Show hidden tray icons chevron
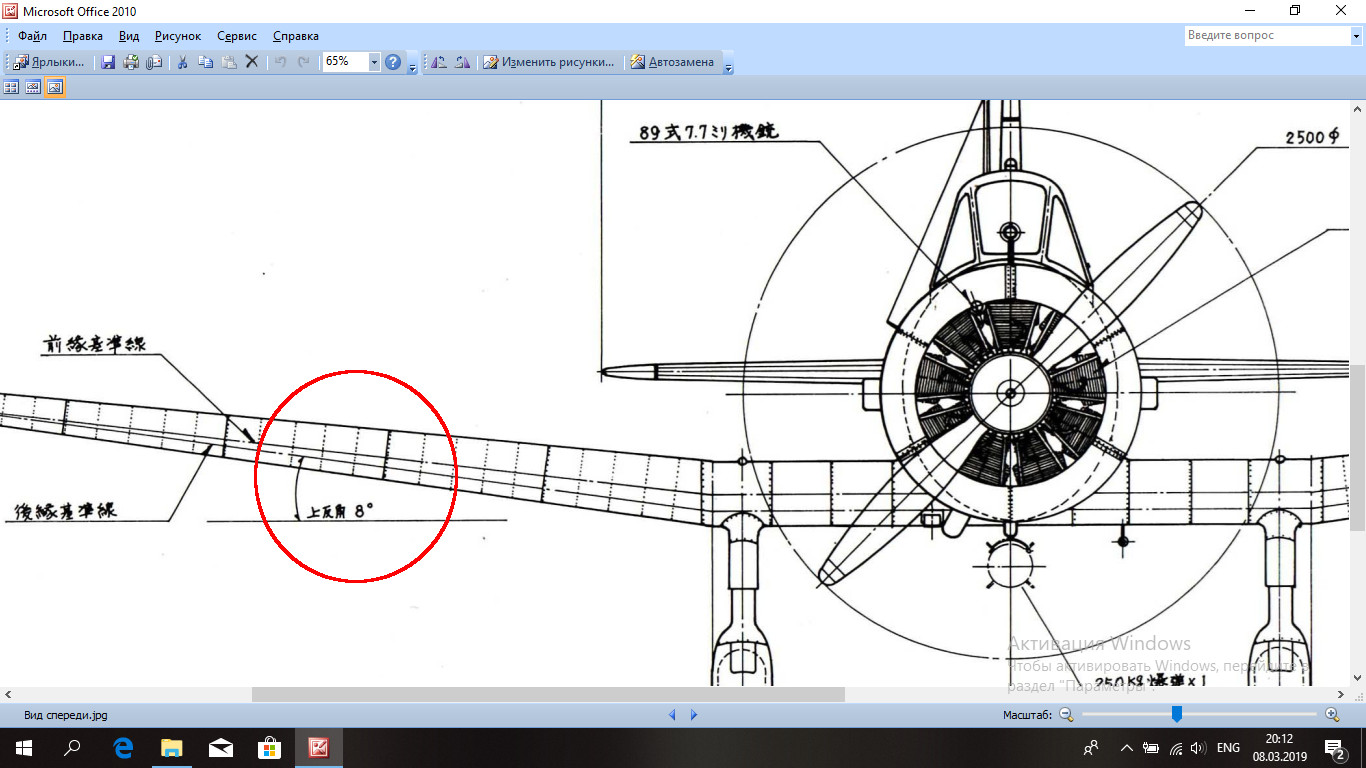This screenshot has height=768, width=1366. [1127, 747]
